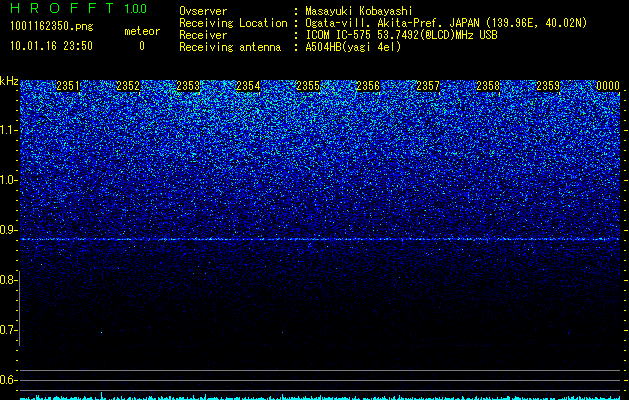Click the 2354 time marker
This screenshot has width=629, height=400.
248,85
